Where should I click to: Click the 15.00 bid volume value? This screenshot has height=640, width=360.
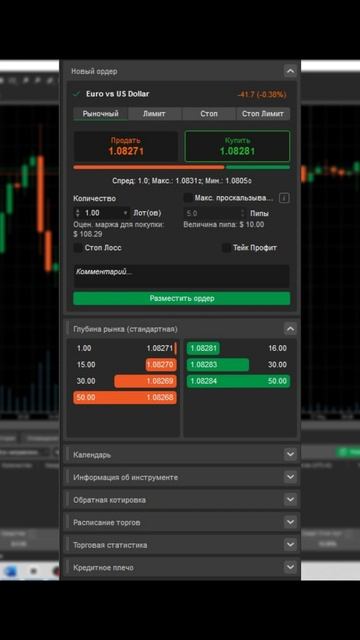pos(86,365)
